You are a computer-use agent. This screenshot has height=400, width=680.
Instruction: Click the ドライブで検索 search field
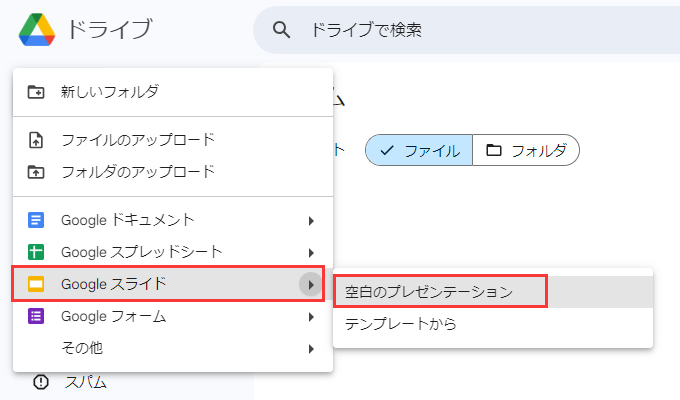467,30
